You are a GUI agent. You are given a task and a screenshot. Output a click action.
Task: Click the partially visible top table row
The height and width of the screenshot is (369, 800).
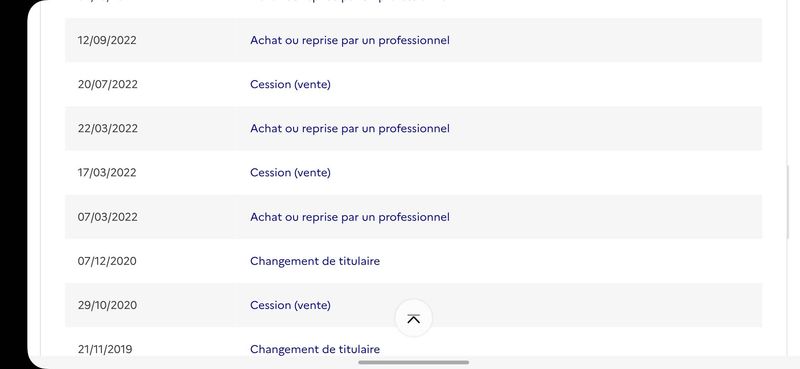pyautogui.click(x=413, y=2)
